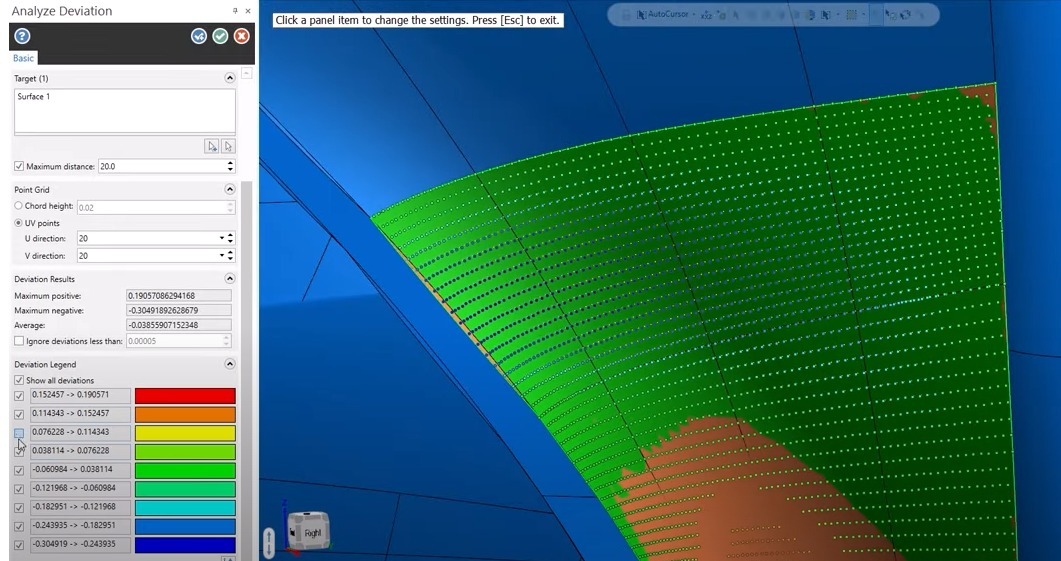Accept with the green OK checkmark
This screenshot has width=1061, height=561.
click(x=220, y=36)
